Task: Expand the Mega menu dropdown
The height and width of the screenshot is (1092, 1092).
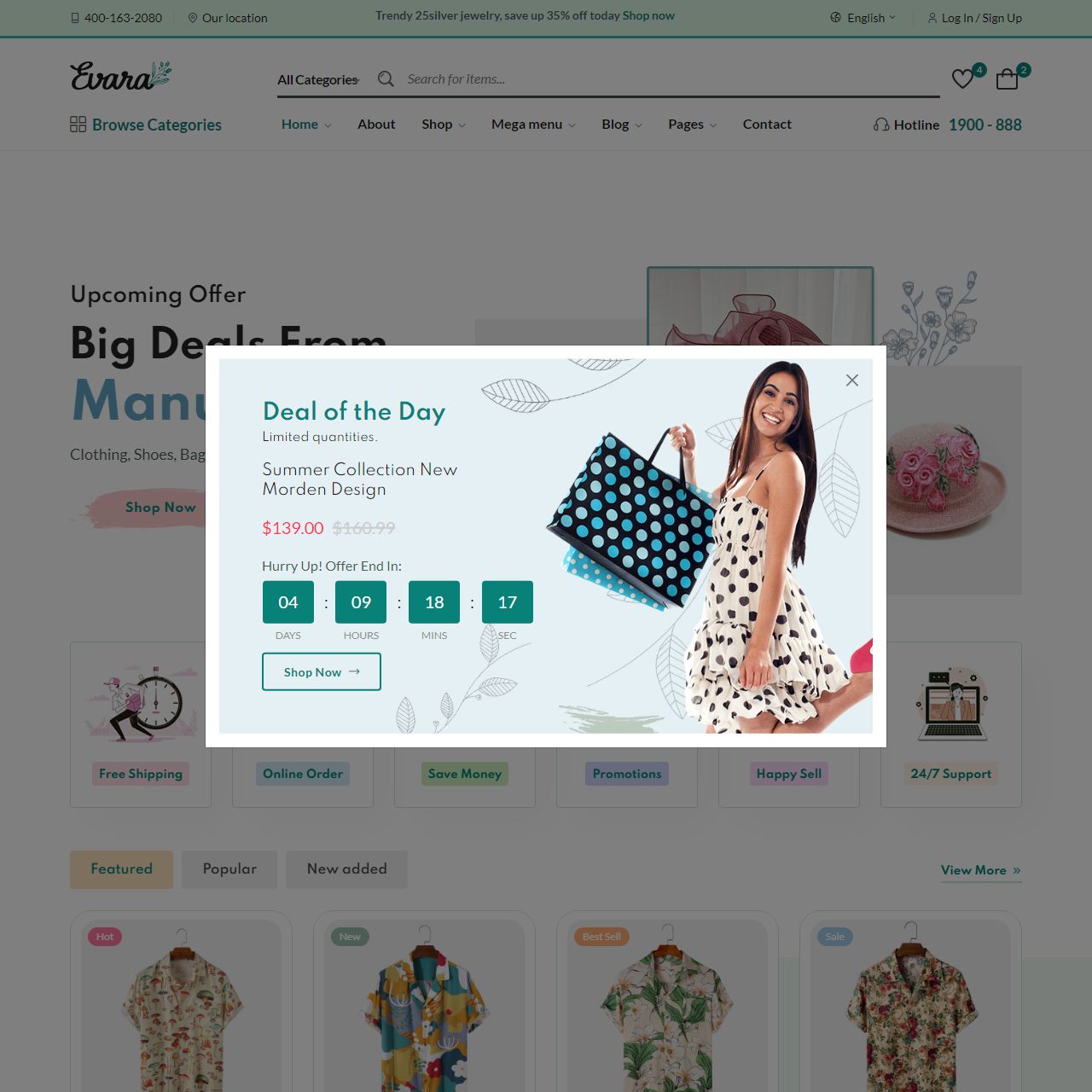Action: click(x=533, y=125)
